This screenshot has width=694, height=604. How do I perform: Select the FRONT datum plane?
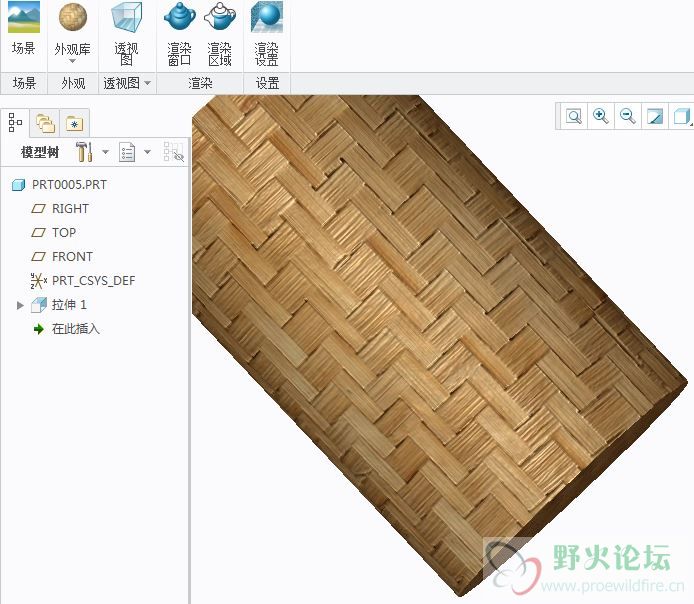(72, 257)
